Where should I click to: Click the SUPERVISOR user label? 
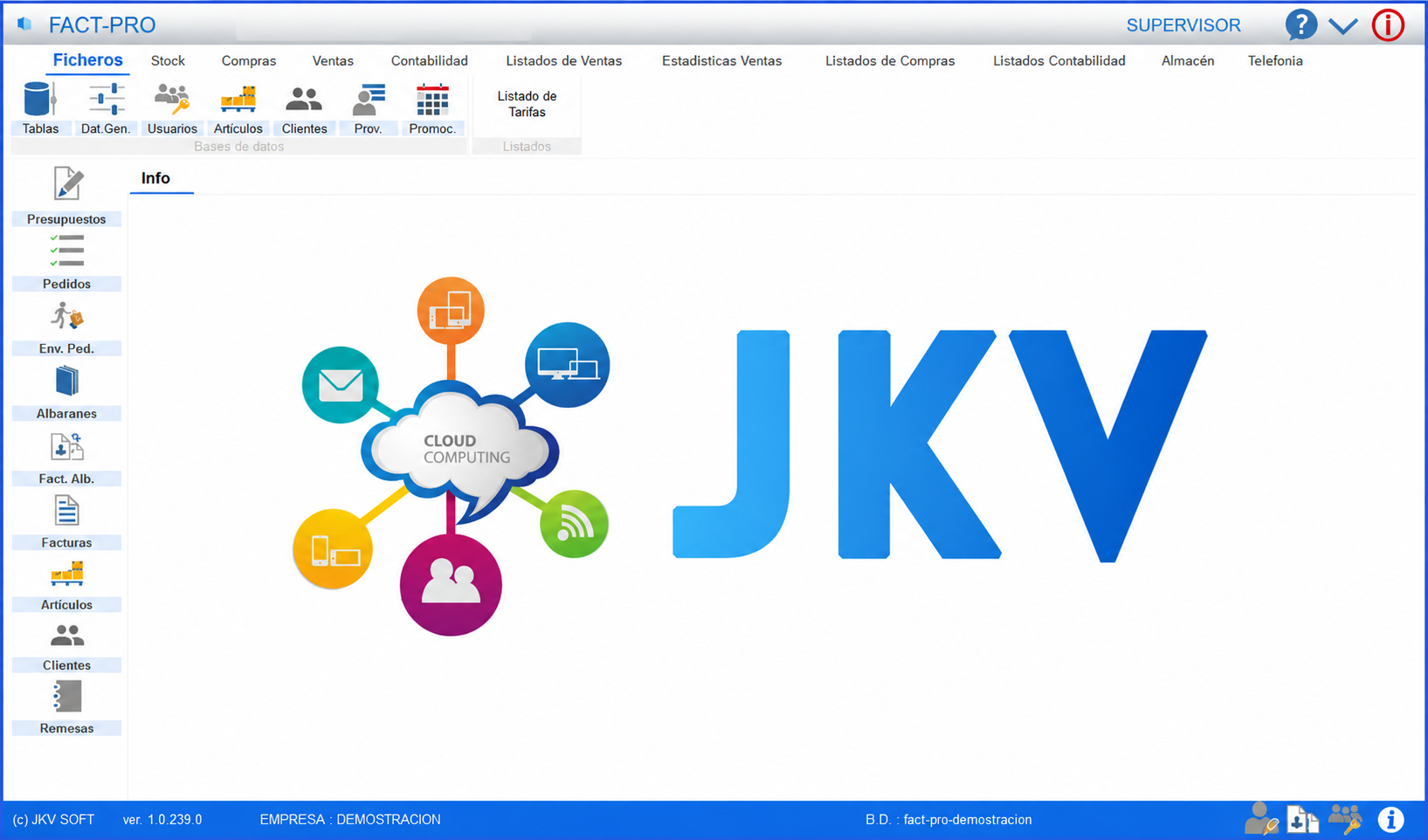(1183, 25)
